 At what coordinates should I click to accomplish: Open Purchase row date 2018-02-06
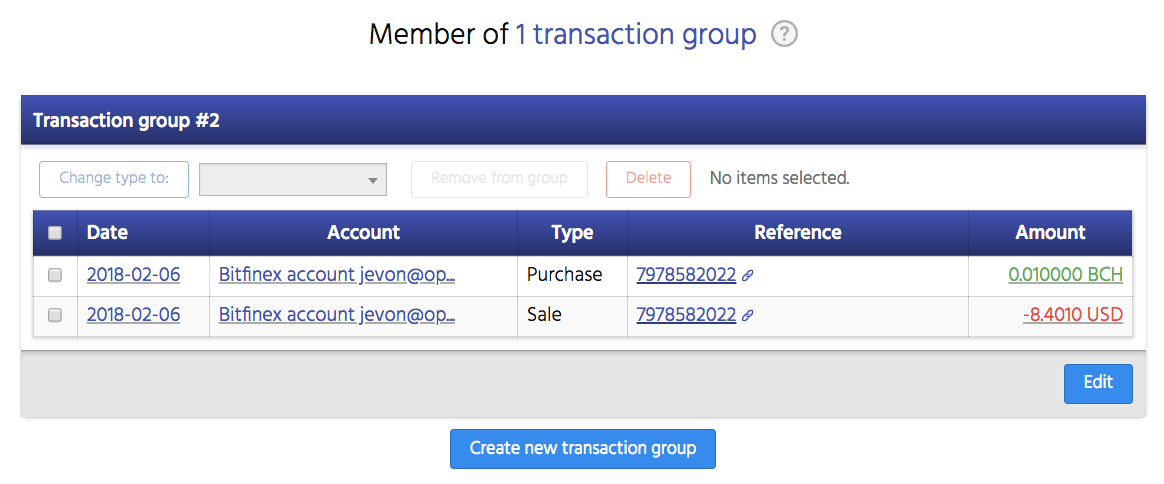click(x=133, y=275)
